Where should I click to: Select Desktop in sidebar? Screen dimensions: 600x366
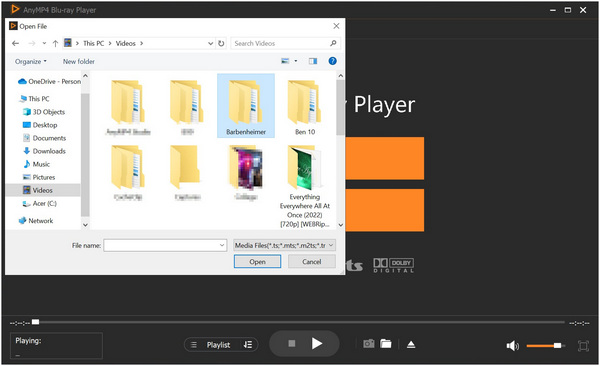[40, 125]
